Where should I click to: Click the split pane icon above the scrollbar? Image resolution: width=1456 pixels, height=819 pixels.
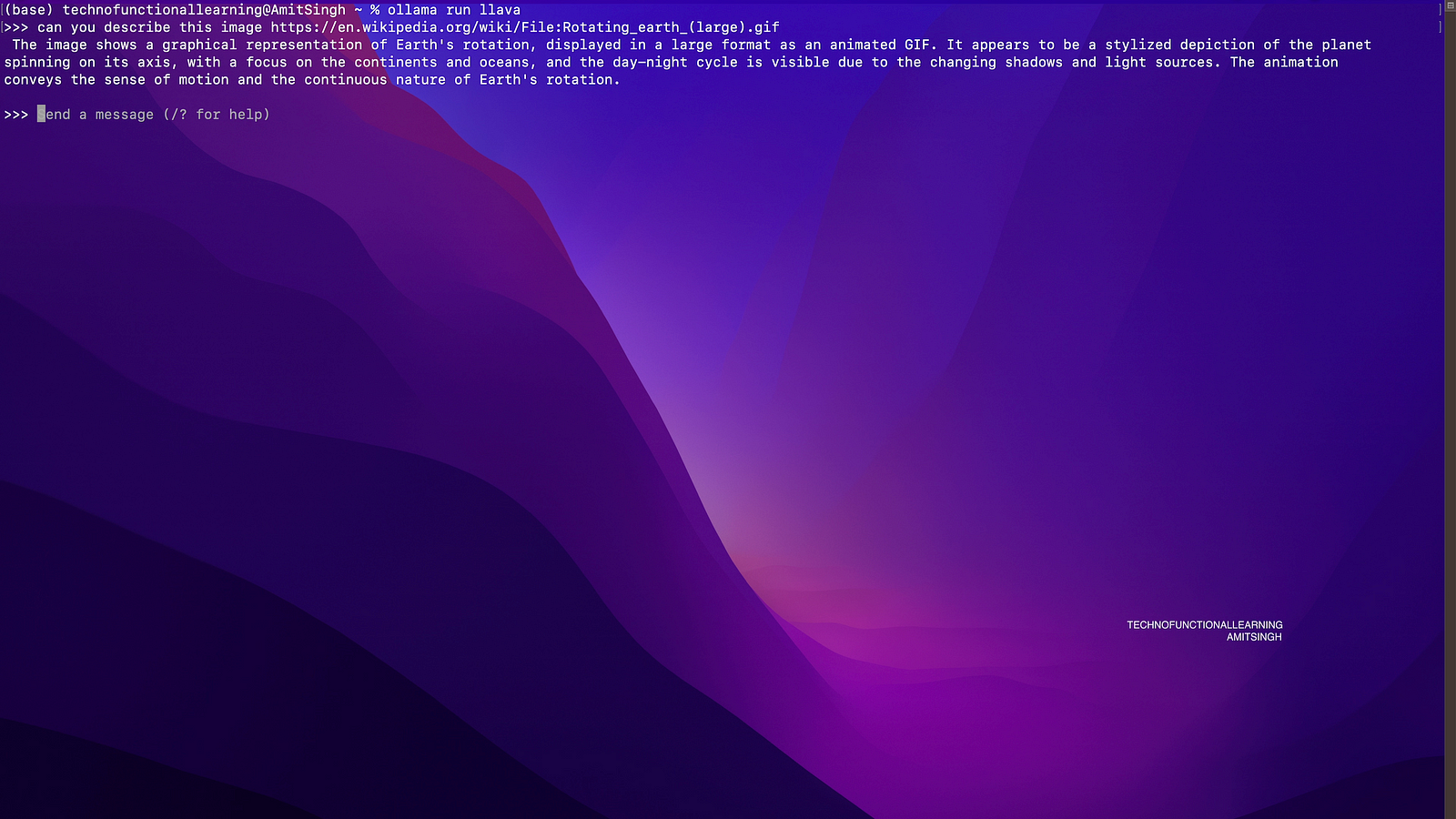[x=1450, y=6]
